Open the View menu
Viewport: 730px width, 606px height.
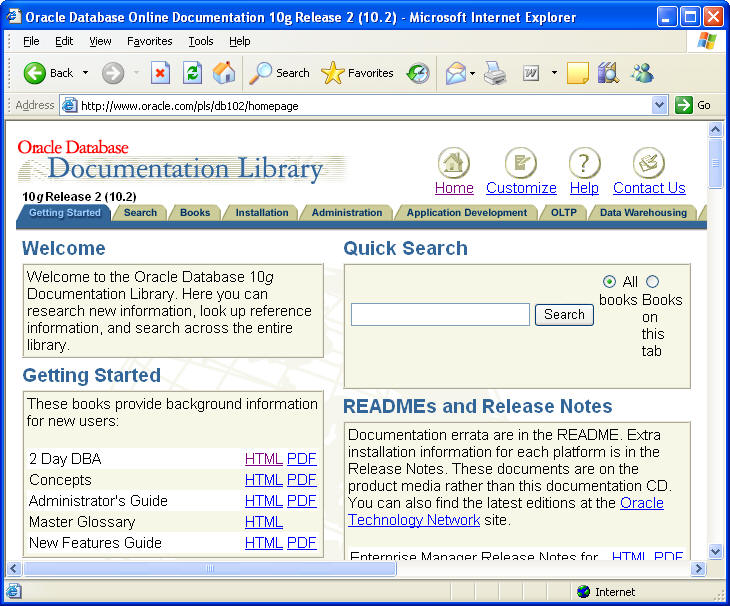tap(100, 41)
